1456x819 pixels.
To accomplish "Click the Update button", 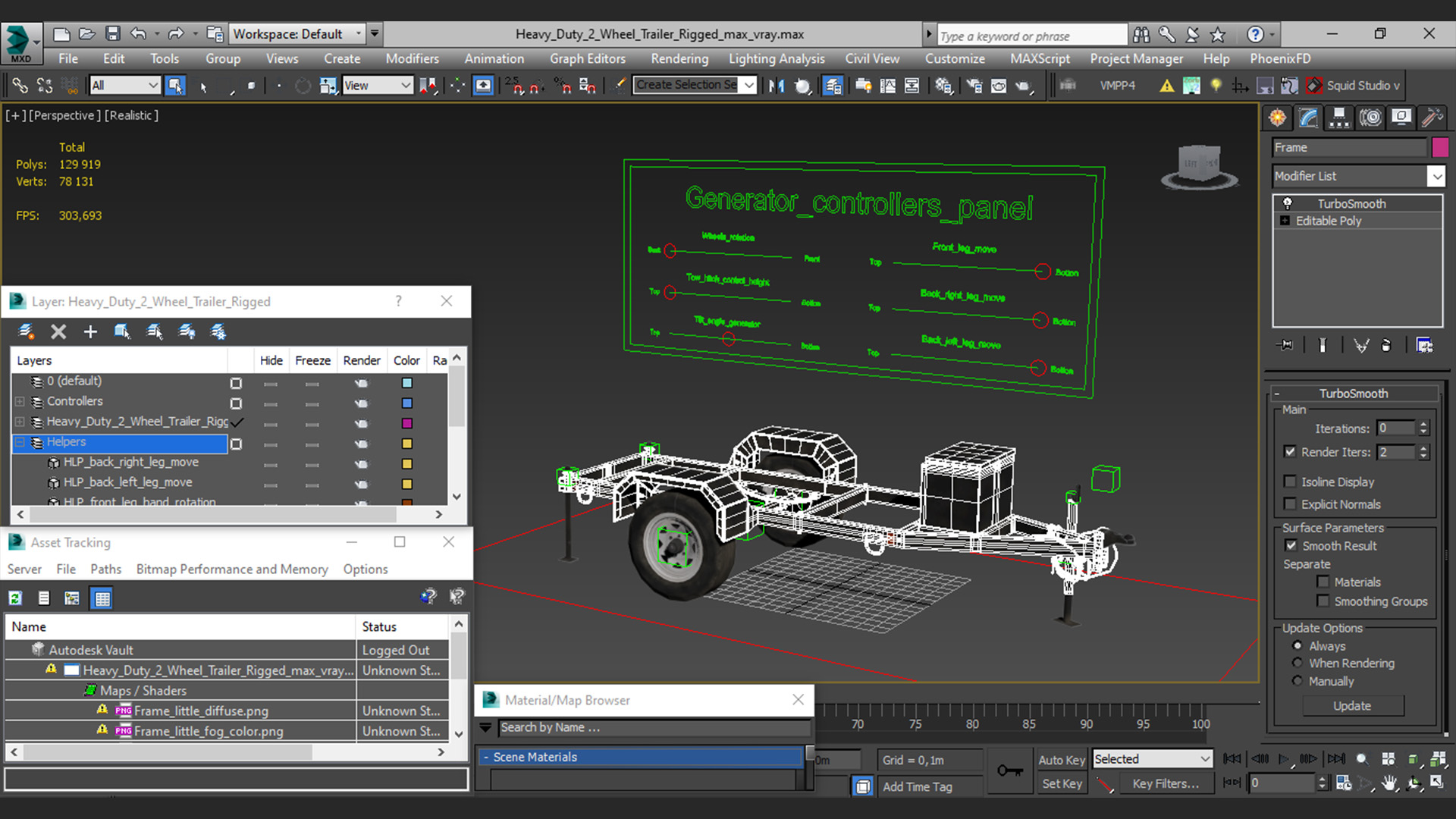I will pos(1352,705).
